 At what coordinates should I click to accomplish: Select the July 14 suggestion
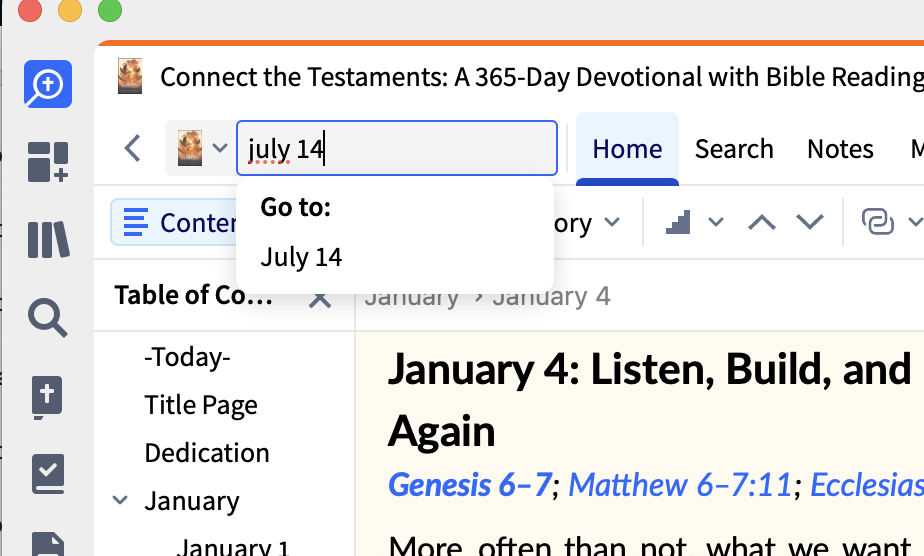[x=301, y=257]
